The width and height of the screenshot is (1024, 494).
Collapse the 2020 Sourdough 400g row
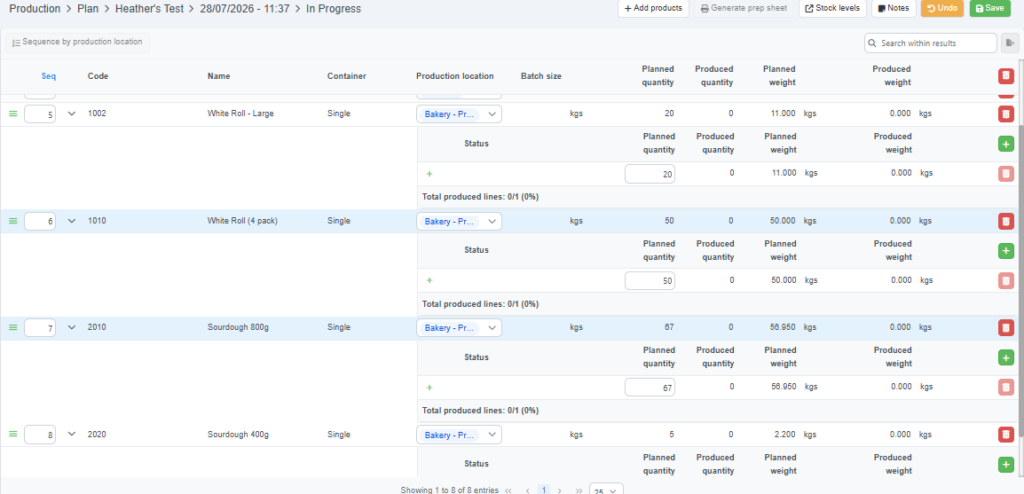tap(72, 434)
